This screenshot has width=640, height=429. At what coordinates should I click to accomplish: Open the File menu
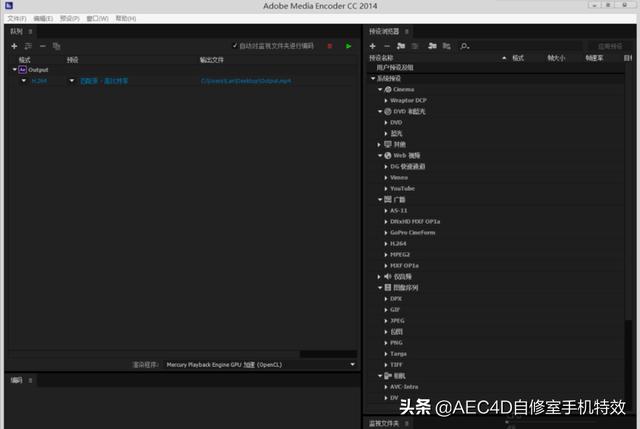pos(17,18)
